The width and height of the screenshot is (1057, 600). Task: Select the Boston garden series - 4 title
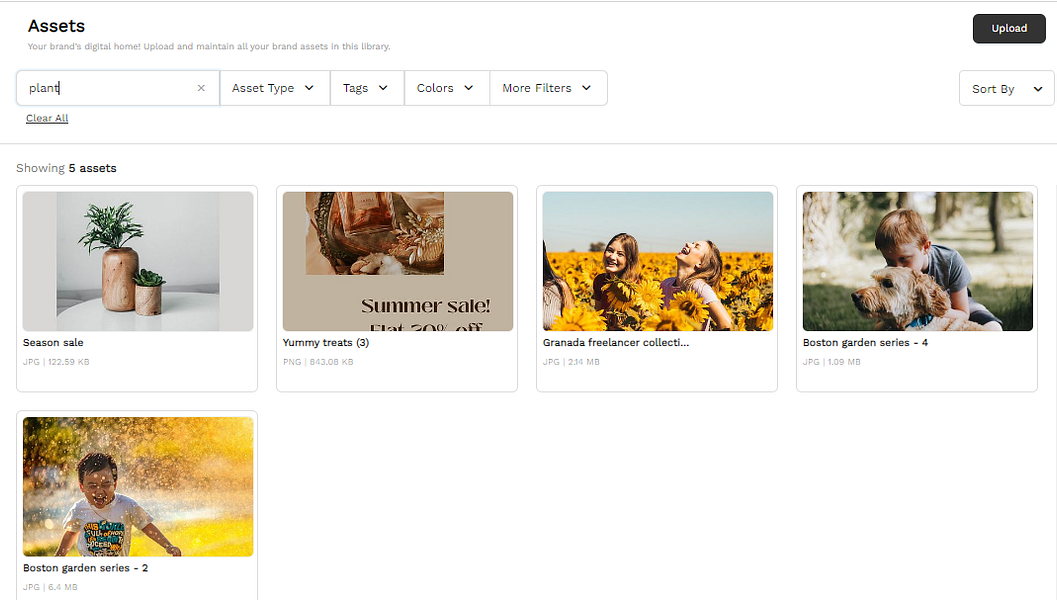click(866, 342)
